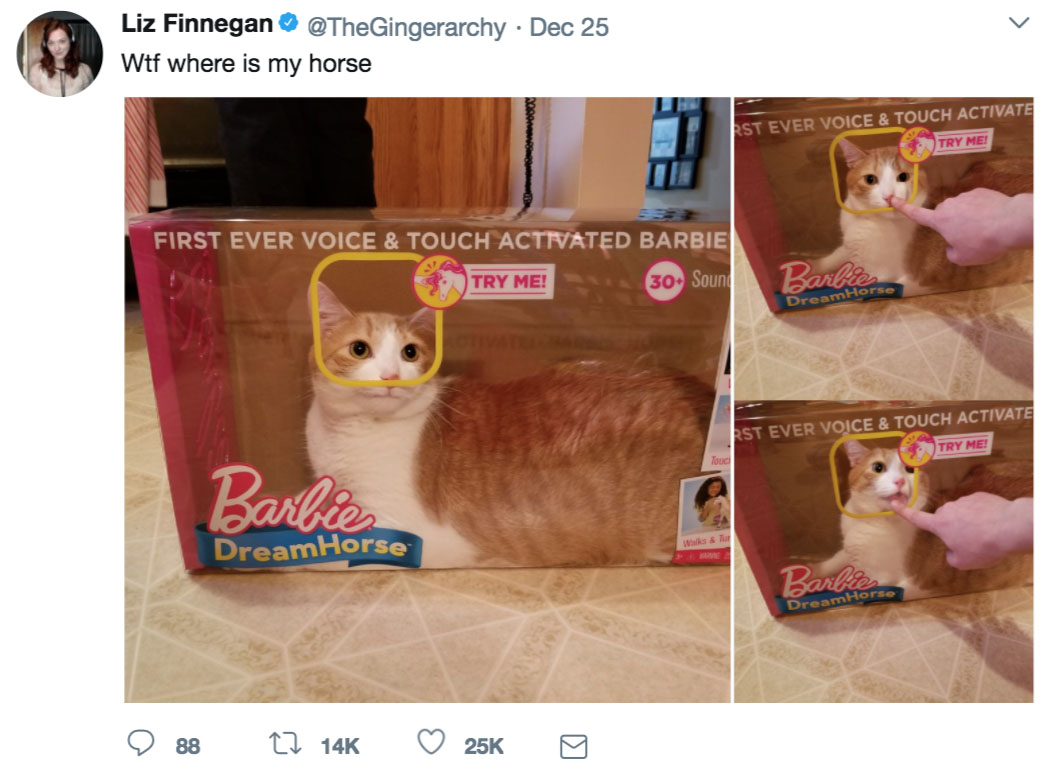This screenshot has height=770, width=1054.
Task: Click the reply speech bubble icon
Action: point(141,745)
